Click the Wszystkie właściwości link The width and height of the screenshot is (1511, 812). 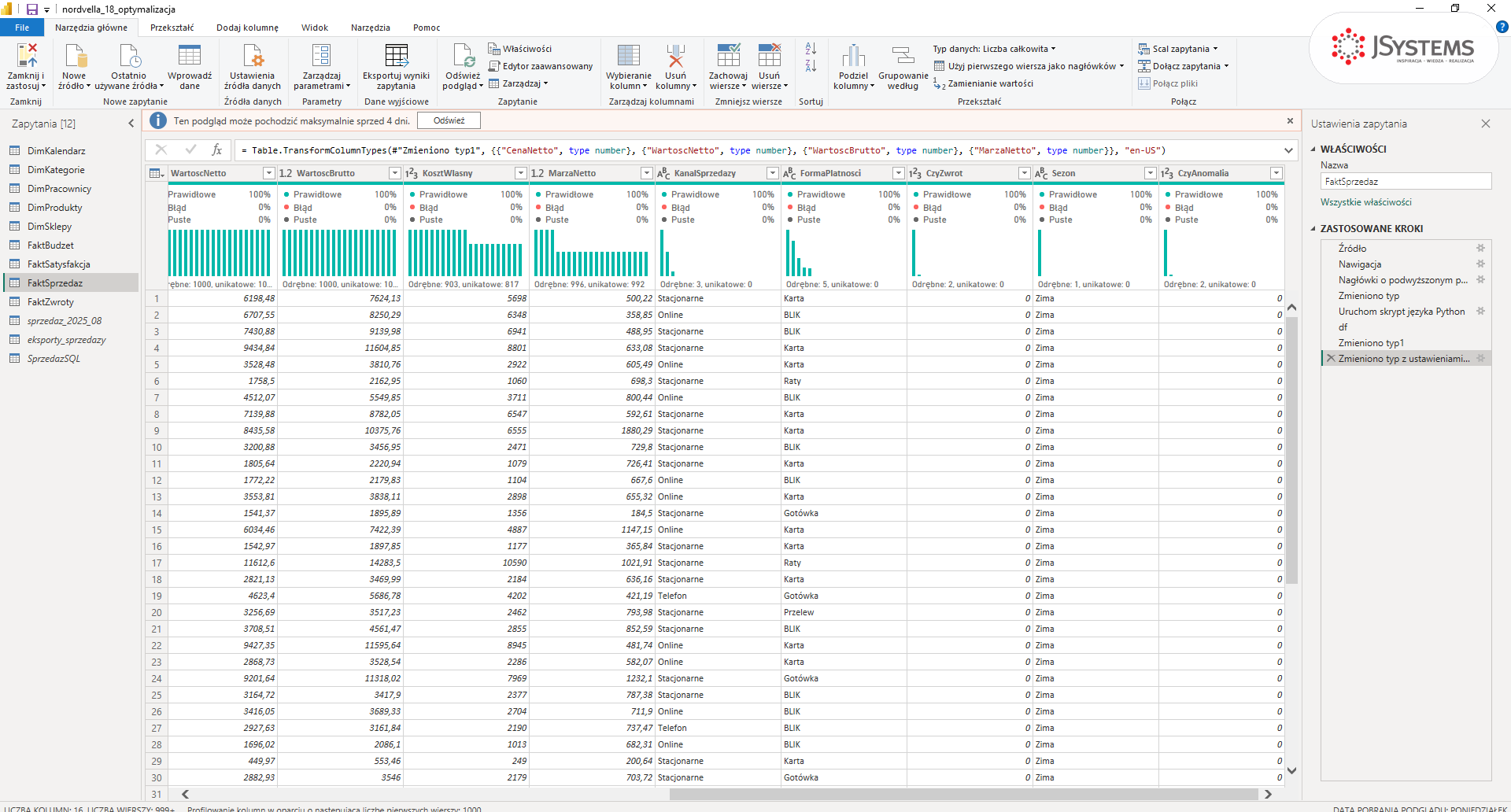coord(1365,202)
